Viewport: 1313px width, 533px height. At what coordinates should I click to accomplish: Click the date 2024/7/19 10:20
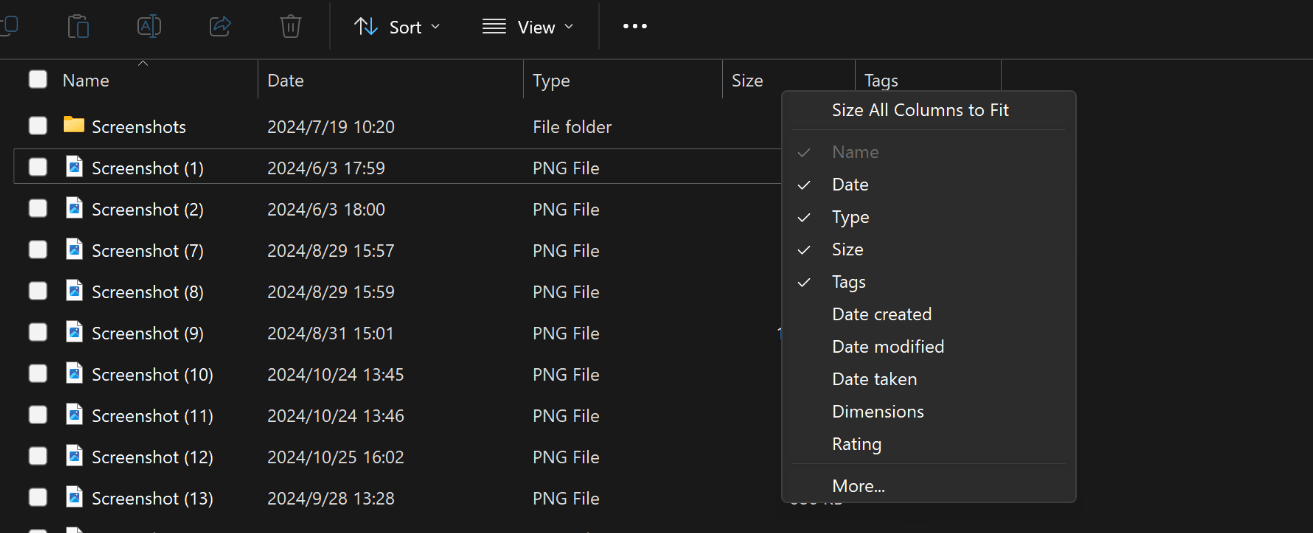pos(331,127)
